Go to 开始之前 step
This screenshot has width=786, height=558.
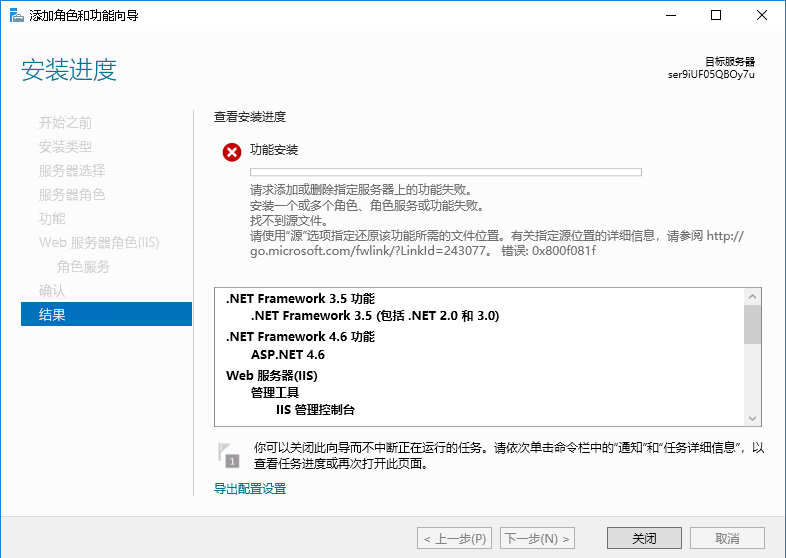click(65, 123)
